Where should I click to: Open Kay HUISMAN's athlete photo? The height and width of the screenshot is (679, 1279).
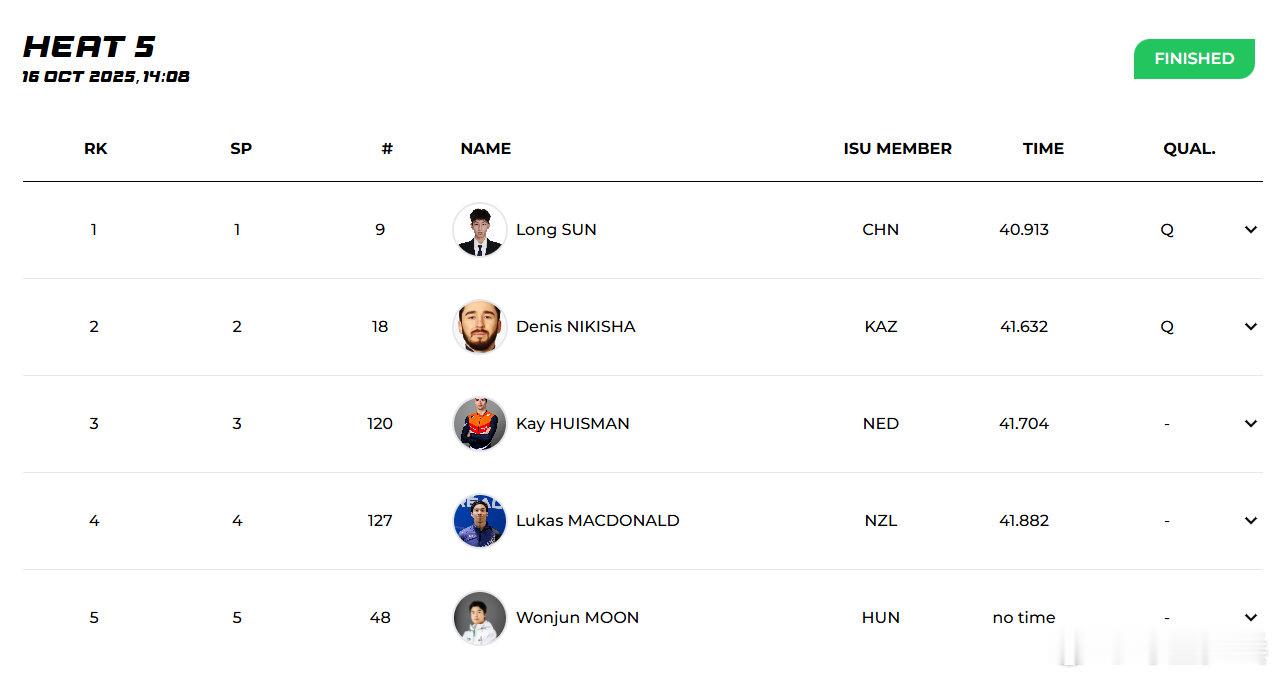coord(480,424)
